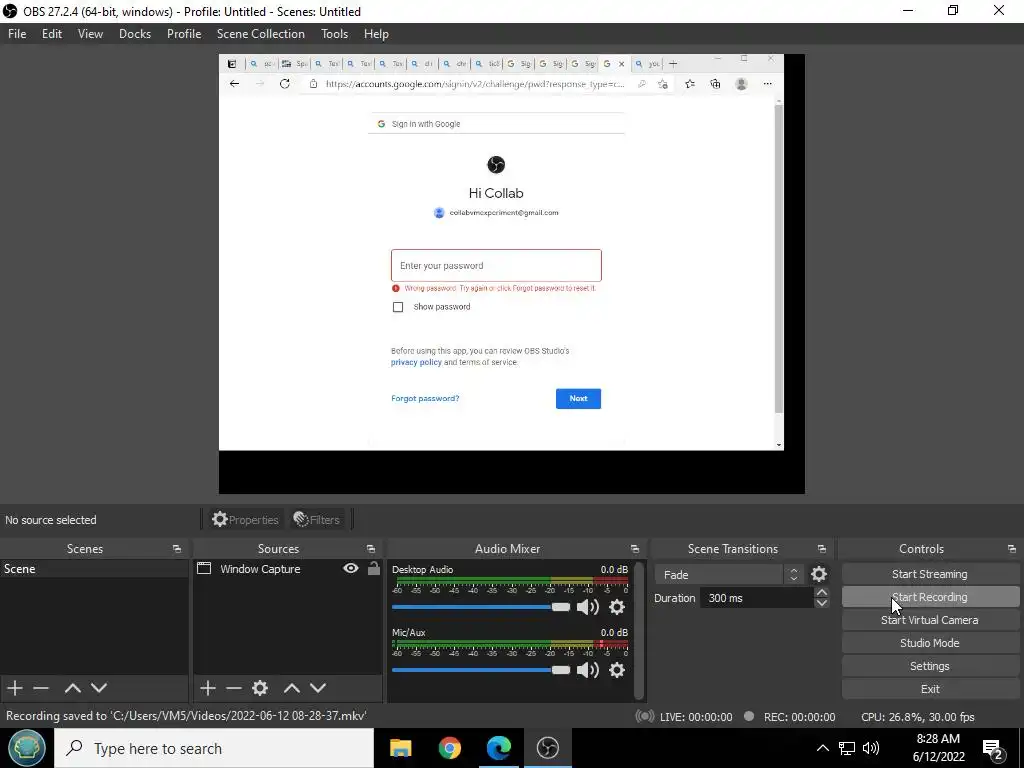Viewport: 1024px width, 768px height.
Task: Click the Exit button
Action: click(x=929, y=689)
